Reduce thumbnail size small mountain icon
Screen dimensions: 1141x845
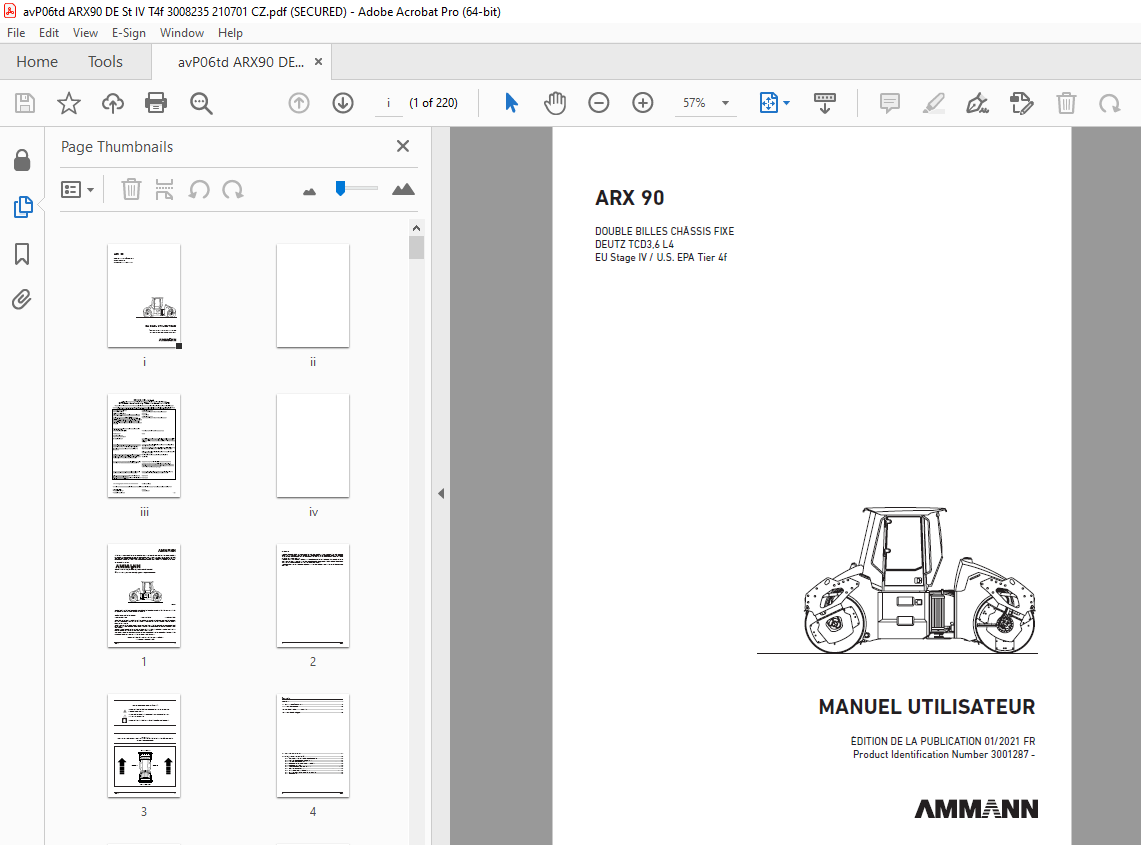coord(309,192)
